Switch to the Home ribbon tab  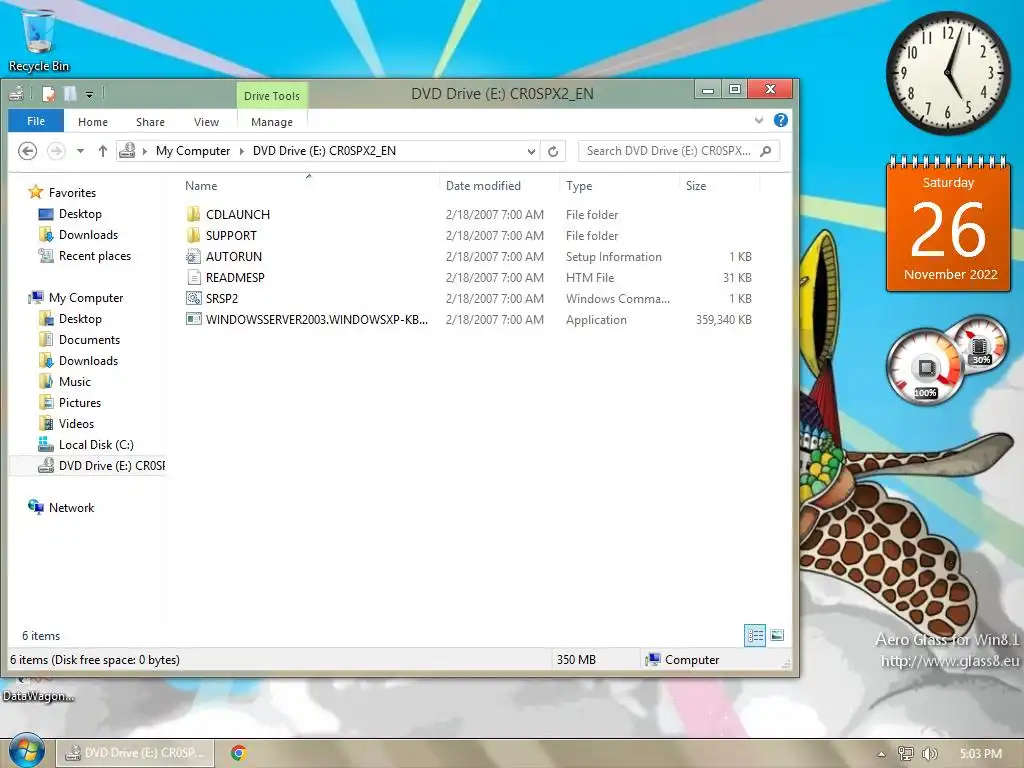click(x=93, y=122)
